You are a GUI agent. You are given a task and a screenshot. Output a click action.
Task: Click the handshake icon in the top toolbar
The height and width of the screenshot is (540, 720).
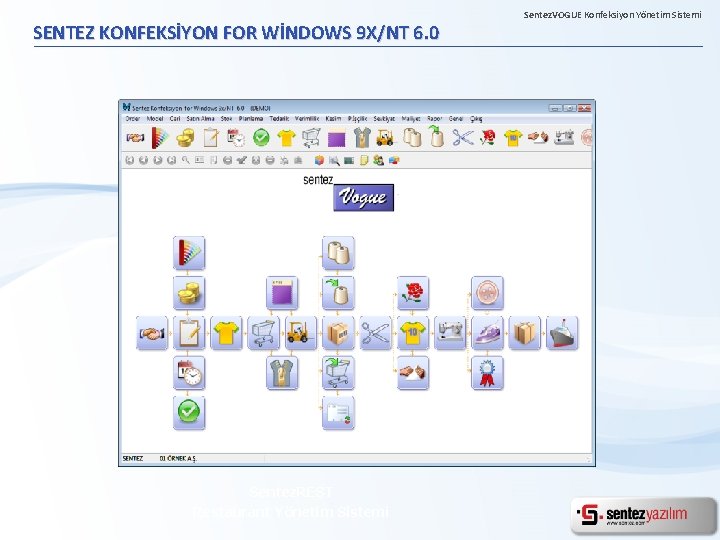135,138
